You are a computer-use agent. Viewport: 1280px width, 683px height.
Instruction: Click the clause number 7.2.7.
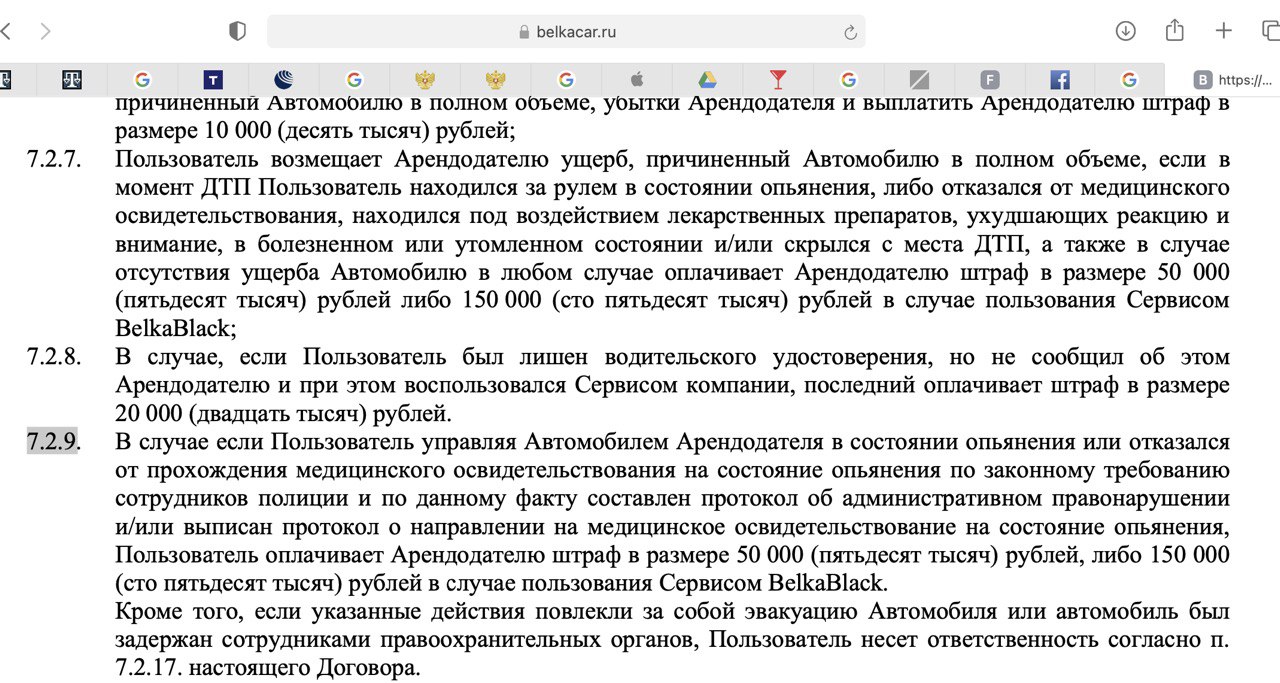(53, 159)
